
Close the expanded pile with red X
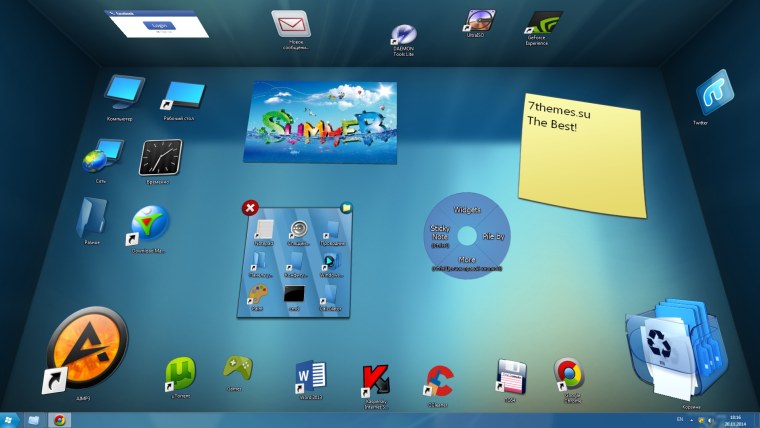pos(250,207)
